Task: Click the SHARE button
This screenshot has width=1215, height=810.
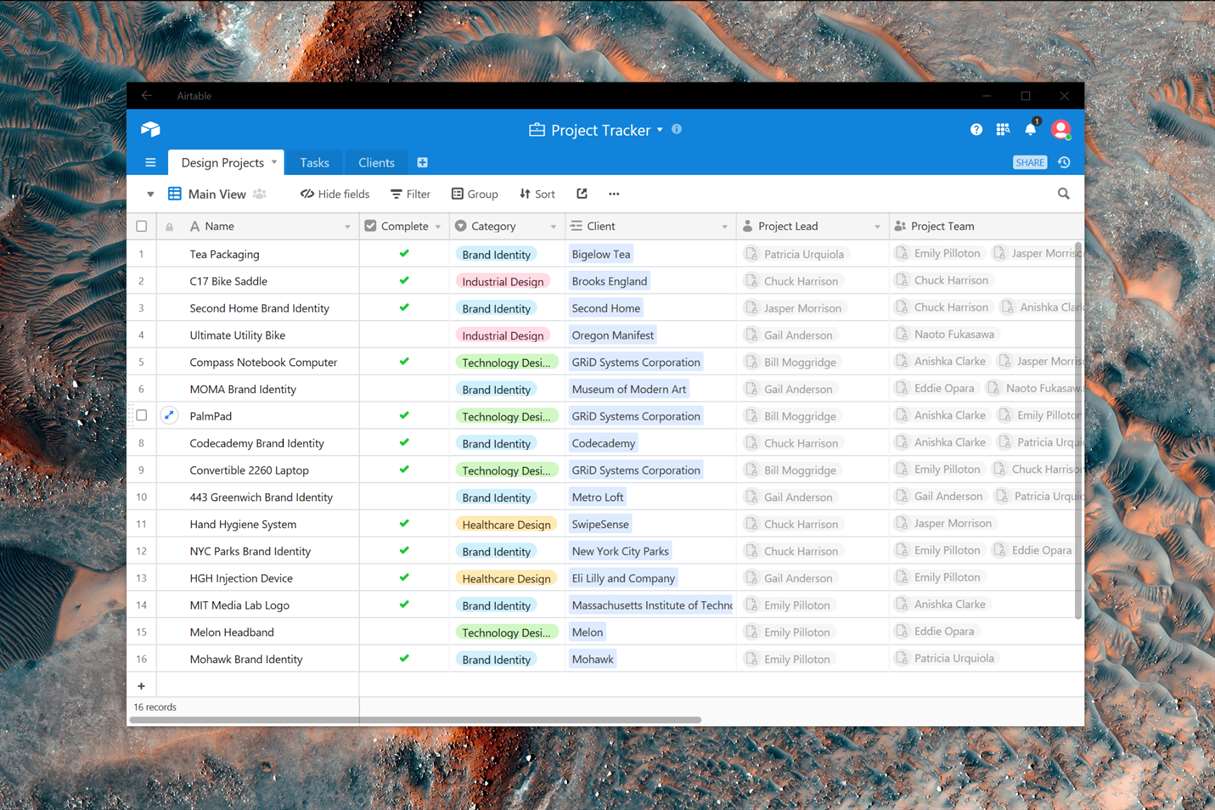Action: coord(1030,162)
